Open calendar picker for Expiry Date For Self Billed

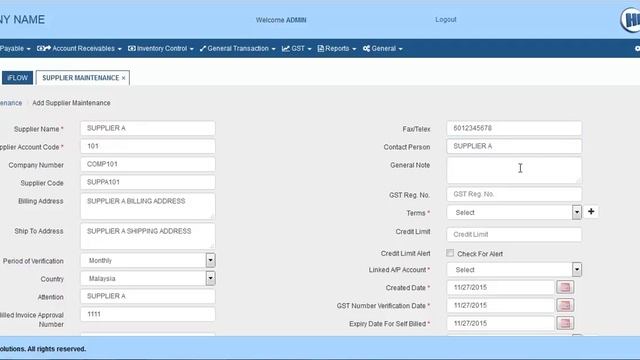(x=565, y=323)
